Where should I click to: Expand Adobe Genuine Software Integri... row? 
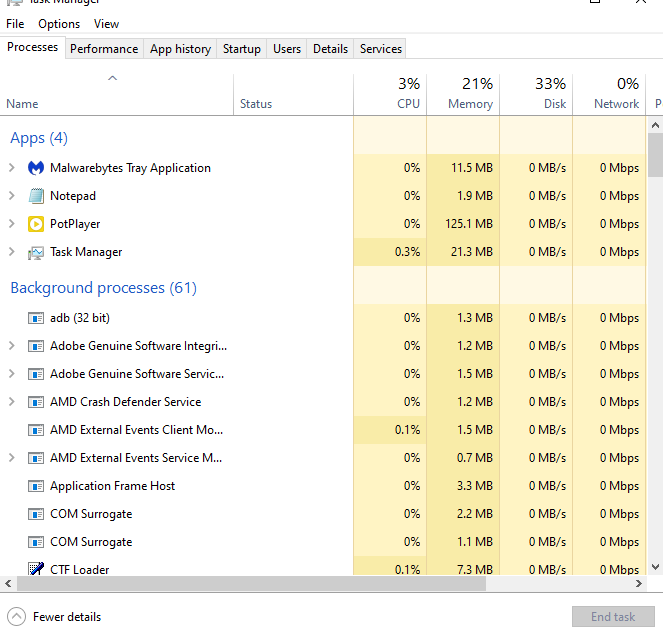[12, 346]
